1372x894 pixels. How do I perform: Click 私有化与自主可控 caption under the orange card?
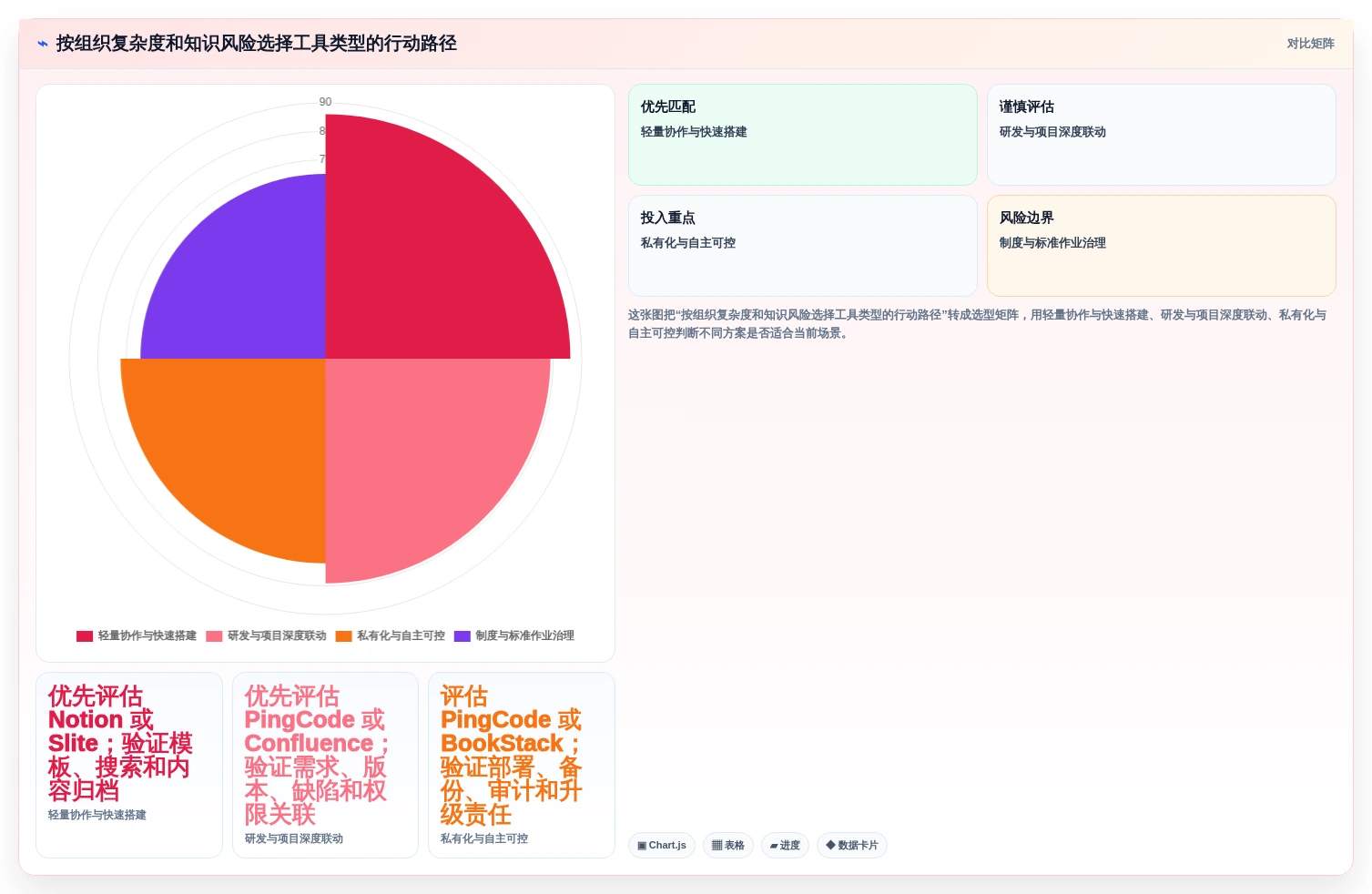click(484, 839)
